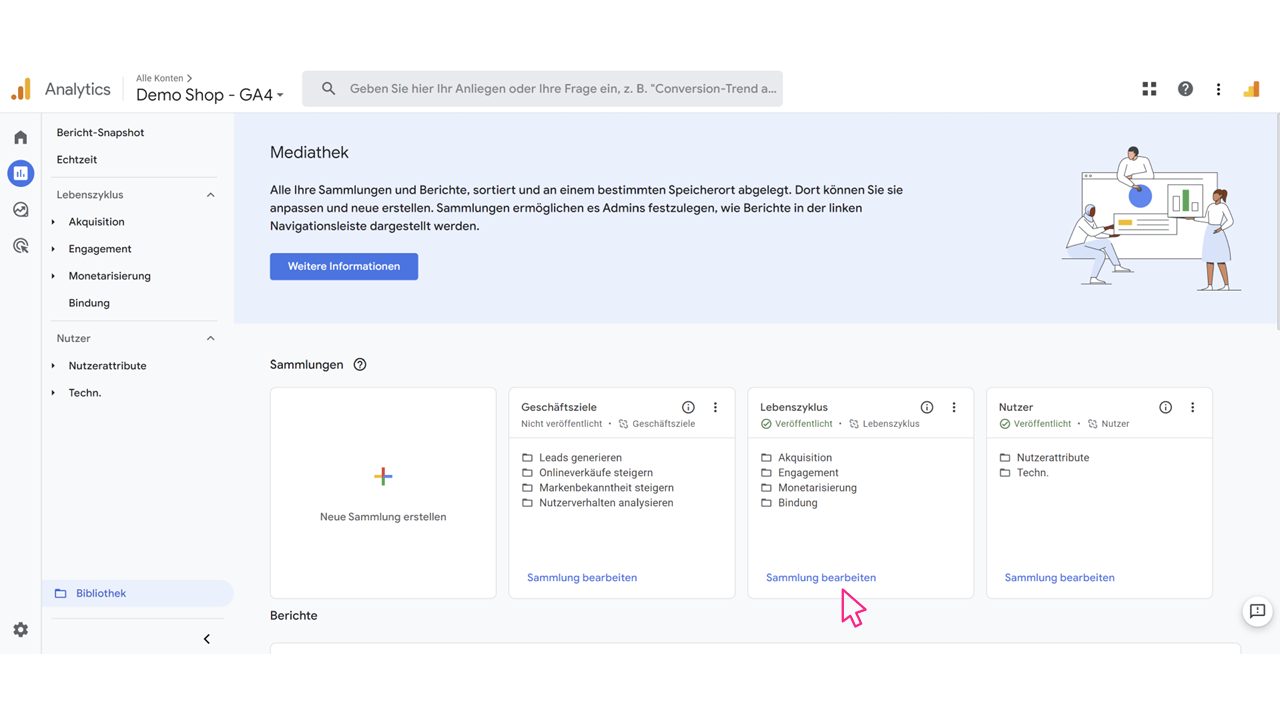Viewport: 1280px width, 720px height.
Task: Open the header three-dot menu
Action: coord(1218,89)
